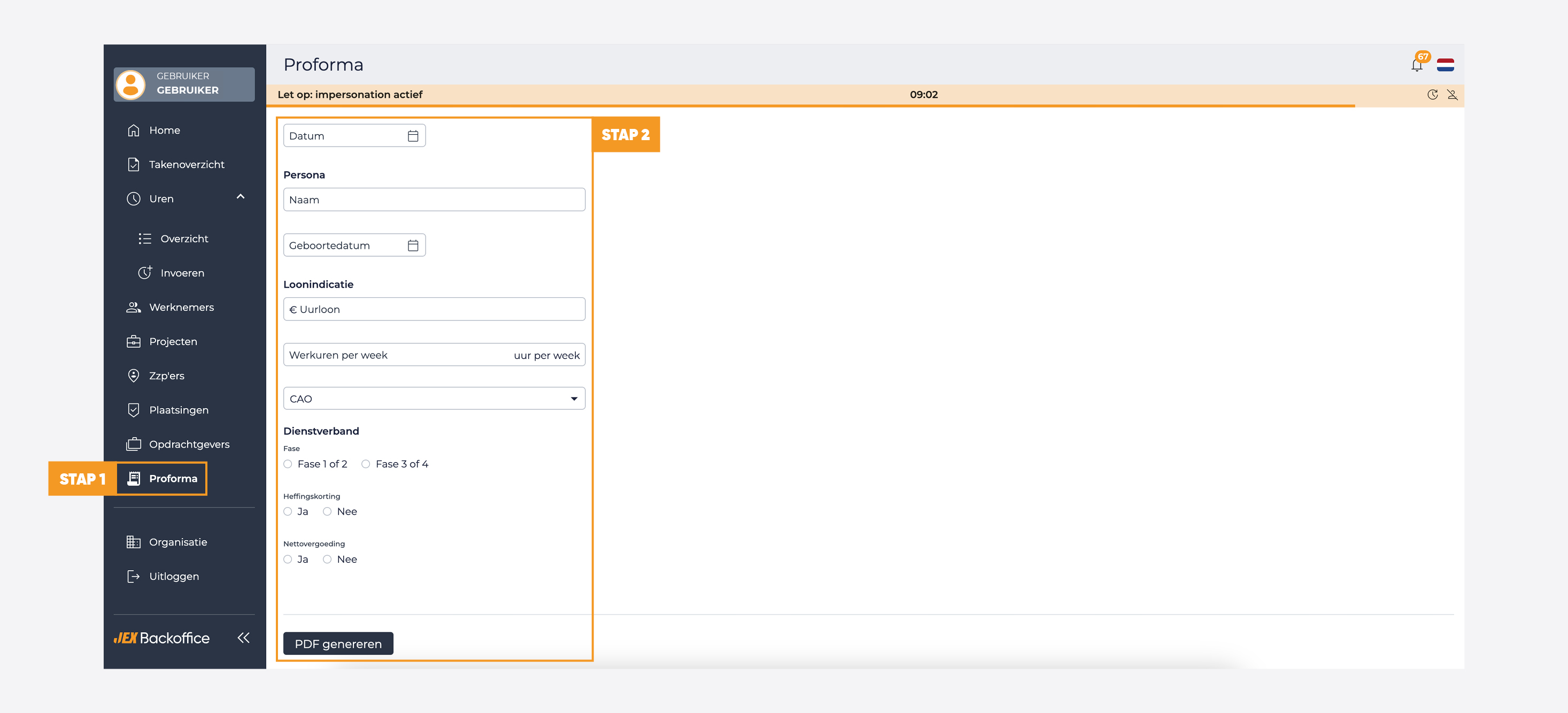Click the Proforma page title
The width and height of the screenshot is (1568, 713).
[x=323, y=65]
